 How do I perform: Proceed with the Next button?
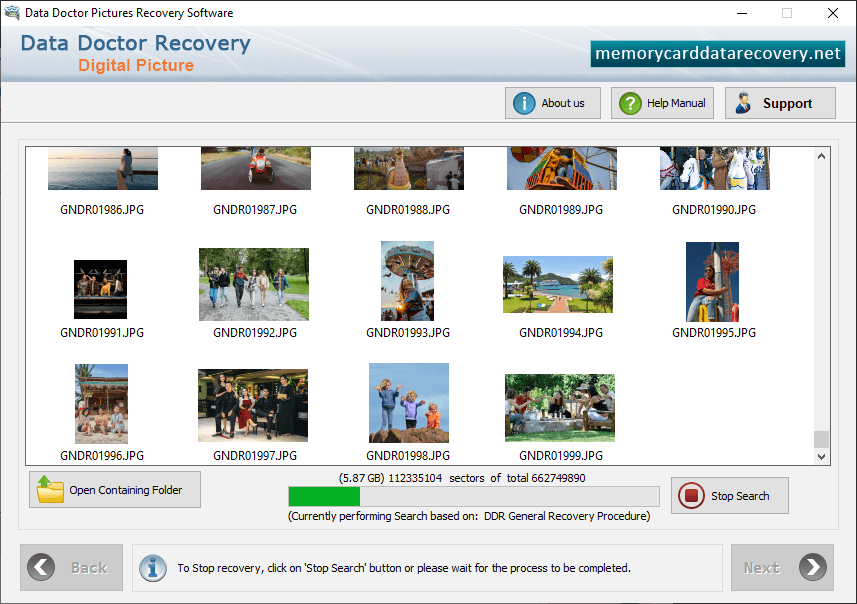coord(782,567)
